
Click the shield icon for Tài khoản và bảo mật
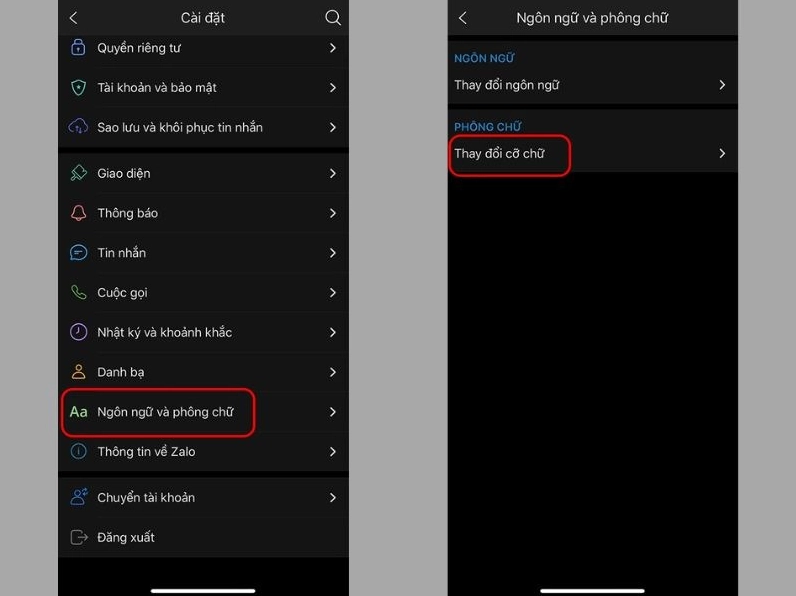coord(78,87)
